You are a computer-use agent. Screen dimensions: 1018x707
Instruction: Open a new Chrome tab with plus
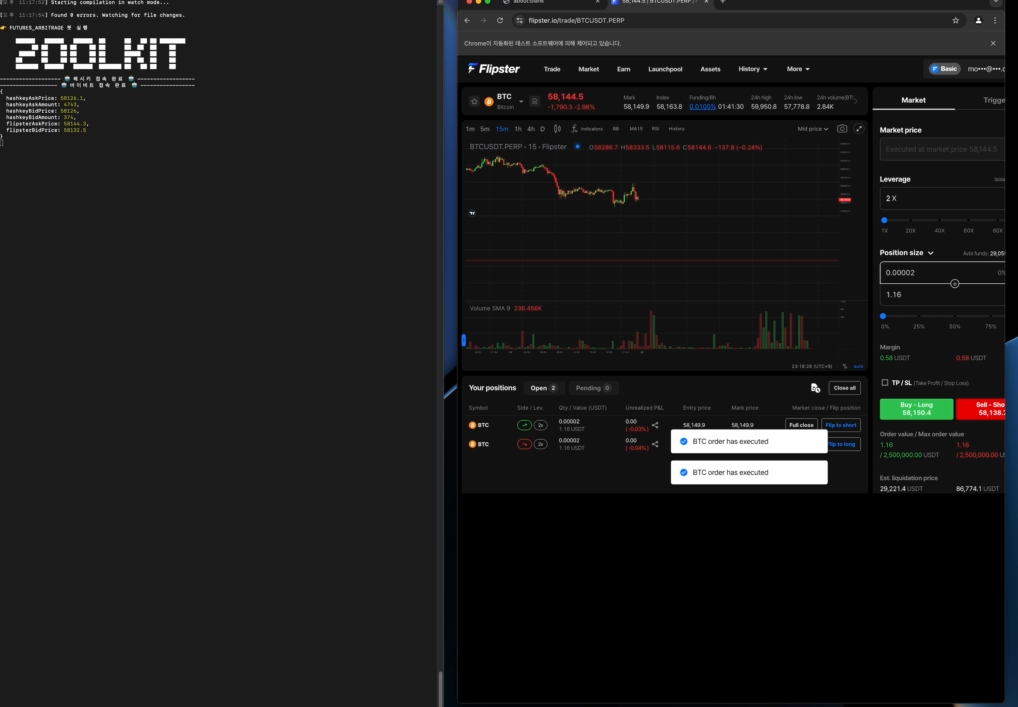coord(723,2)
